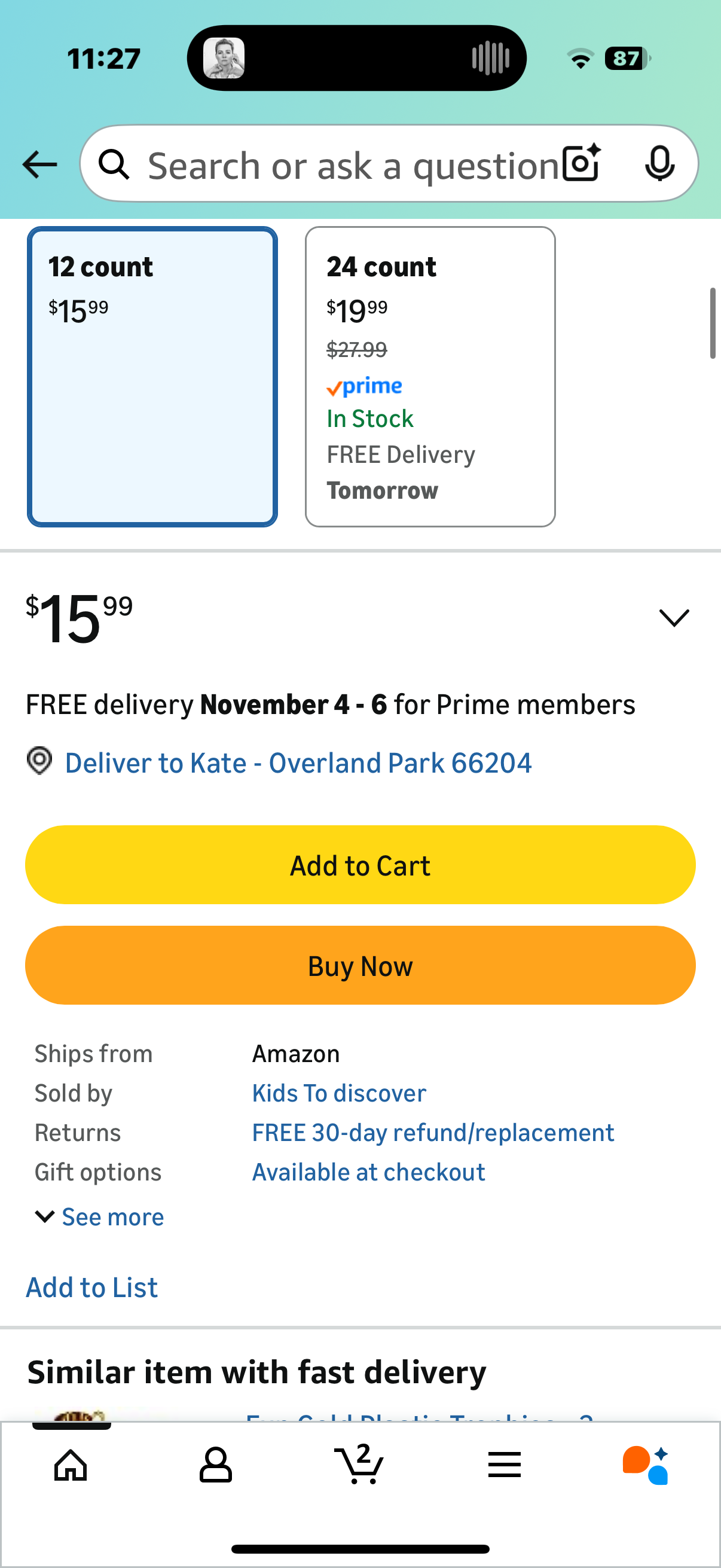721x1568 pixels.
Task: Tap the back arrow icon
Action: pyautogui.click(x=39, y=164)
